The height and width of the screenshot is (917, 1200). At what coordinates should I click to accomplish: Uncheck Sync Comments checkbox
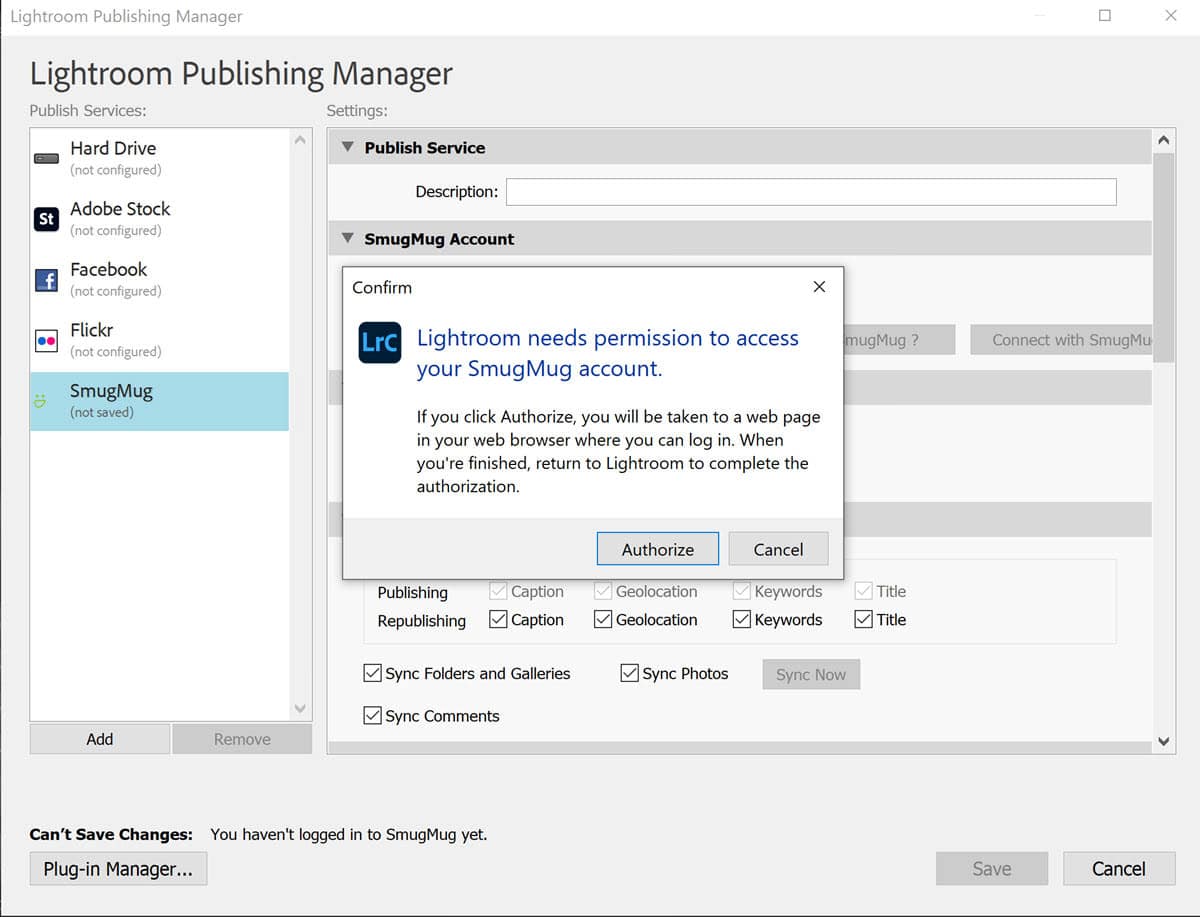click(x=372, y=715)
